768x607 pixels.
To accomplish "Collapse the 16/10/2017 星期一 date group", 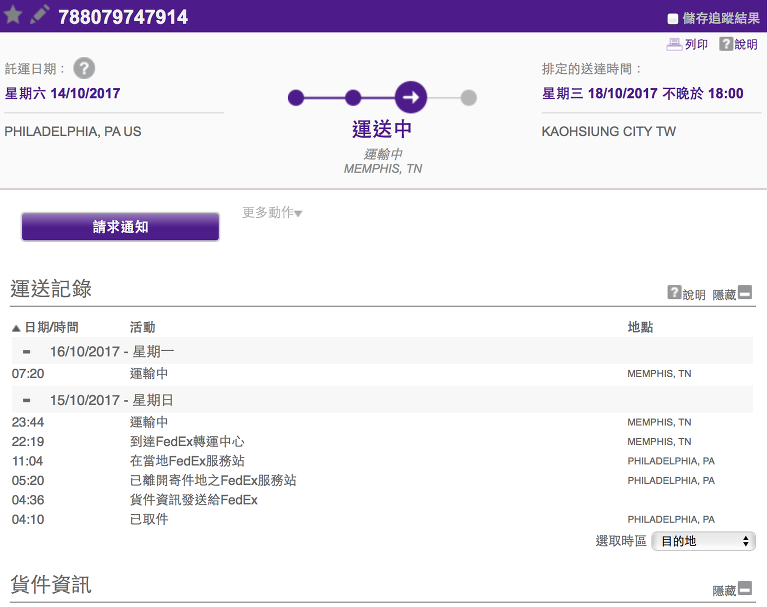I will pos(27,351).
